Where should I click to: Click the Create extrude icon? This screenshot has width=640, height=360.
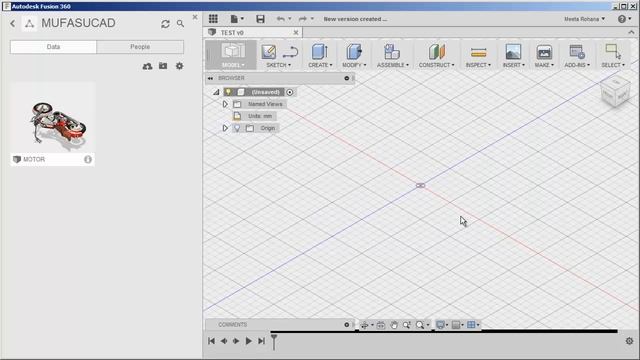click(320, 52)
